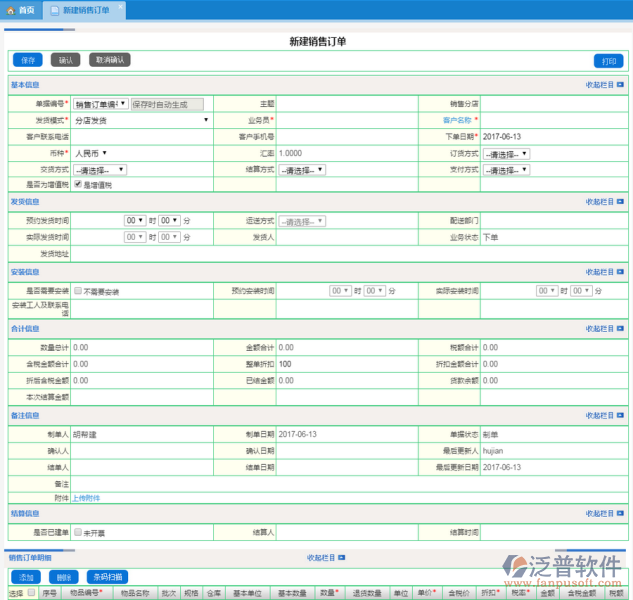The width and height of the screenshot is (633, 600).
Task: Open the 运送方式 dropdown
Action: 302,221
